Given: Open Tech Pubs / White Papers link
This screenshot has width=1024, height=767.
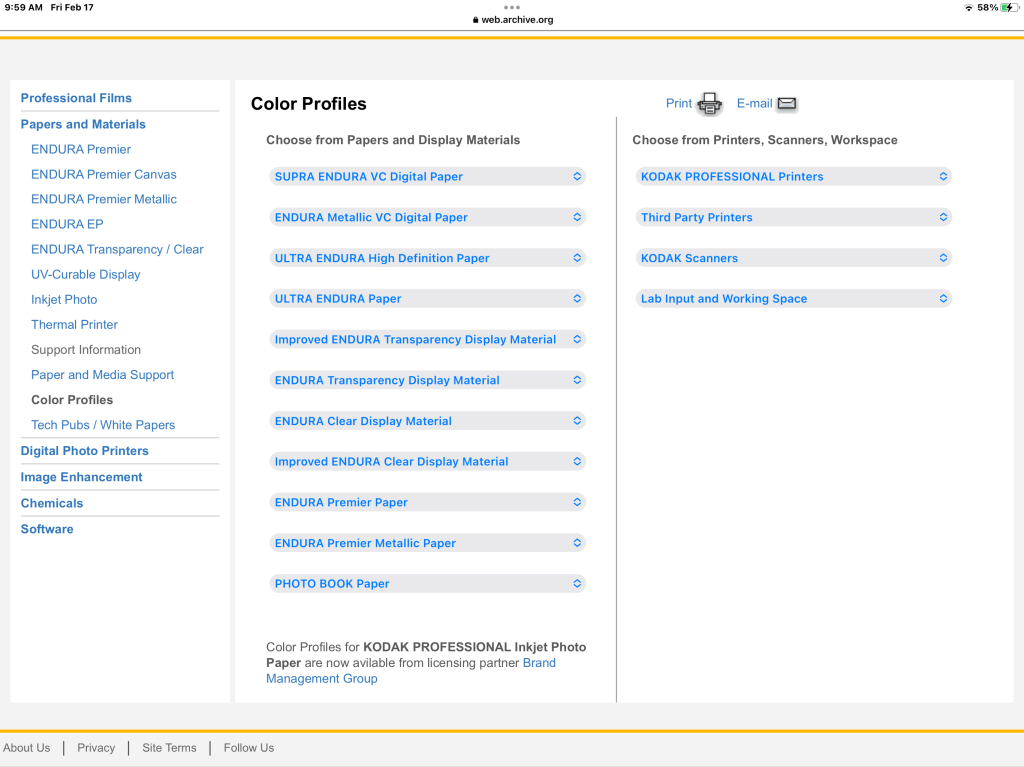Looking at the screenshot, I should [102, 425].
